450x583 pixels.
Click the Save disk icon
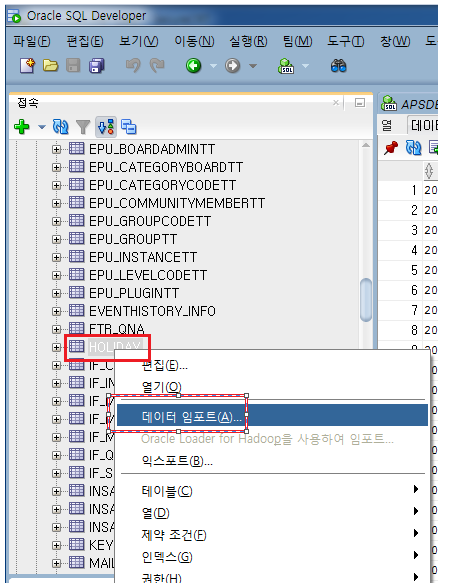pos(73,66)
